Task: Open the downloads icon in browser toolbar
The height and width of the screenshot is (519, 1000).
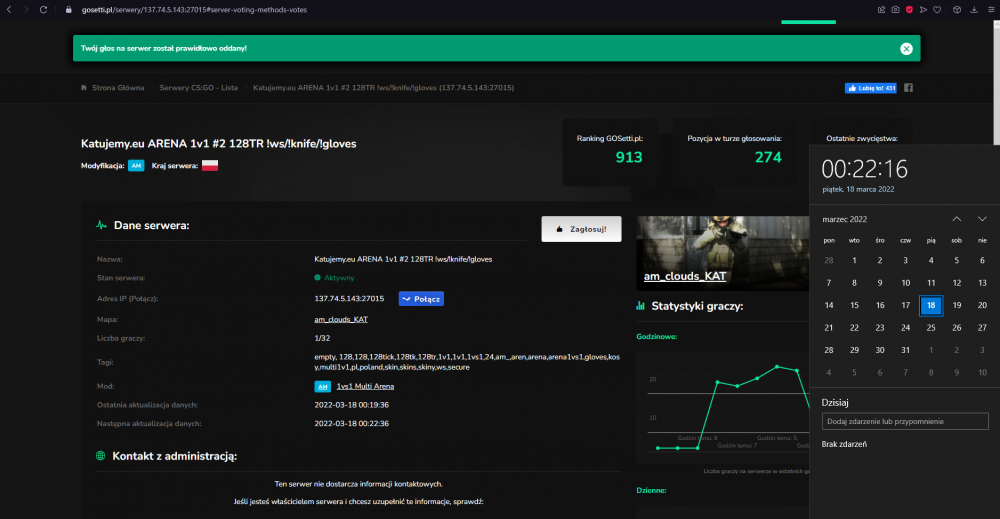Action: click(x=974, y=10)
